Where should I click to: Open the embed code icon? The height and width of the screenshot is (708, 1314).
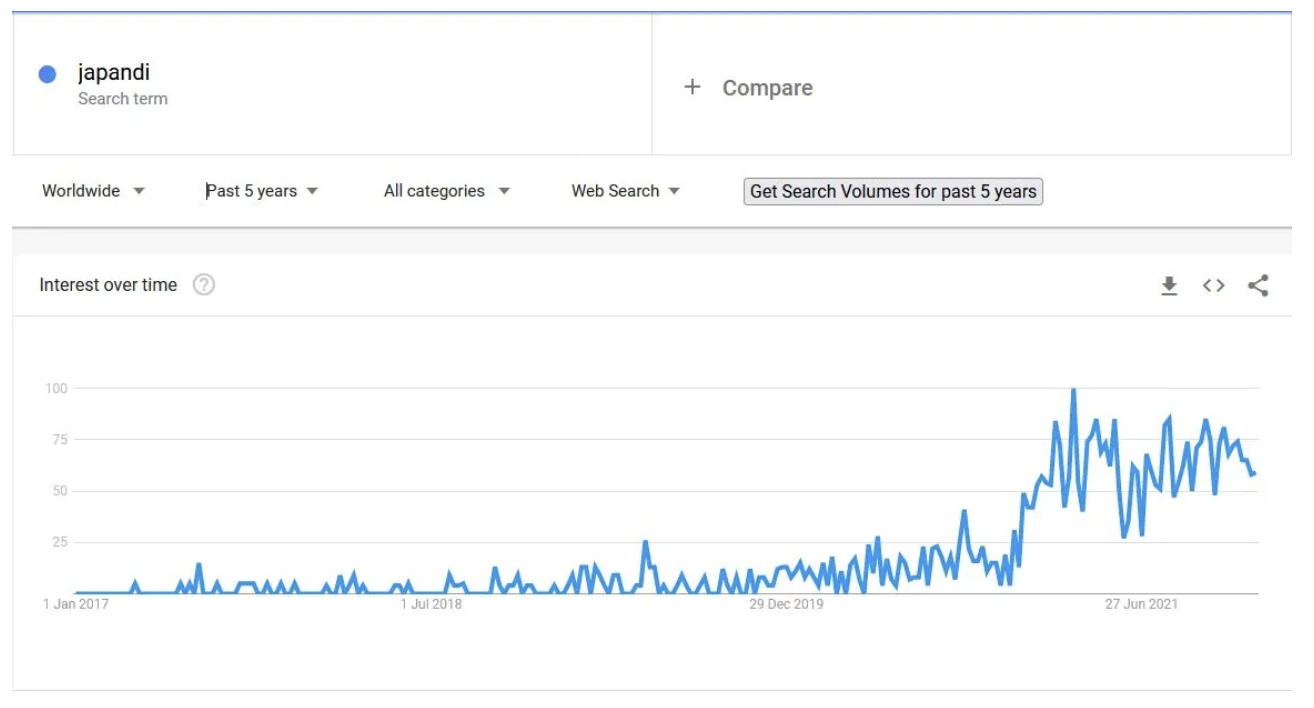pos(1214,286)
